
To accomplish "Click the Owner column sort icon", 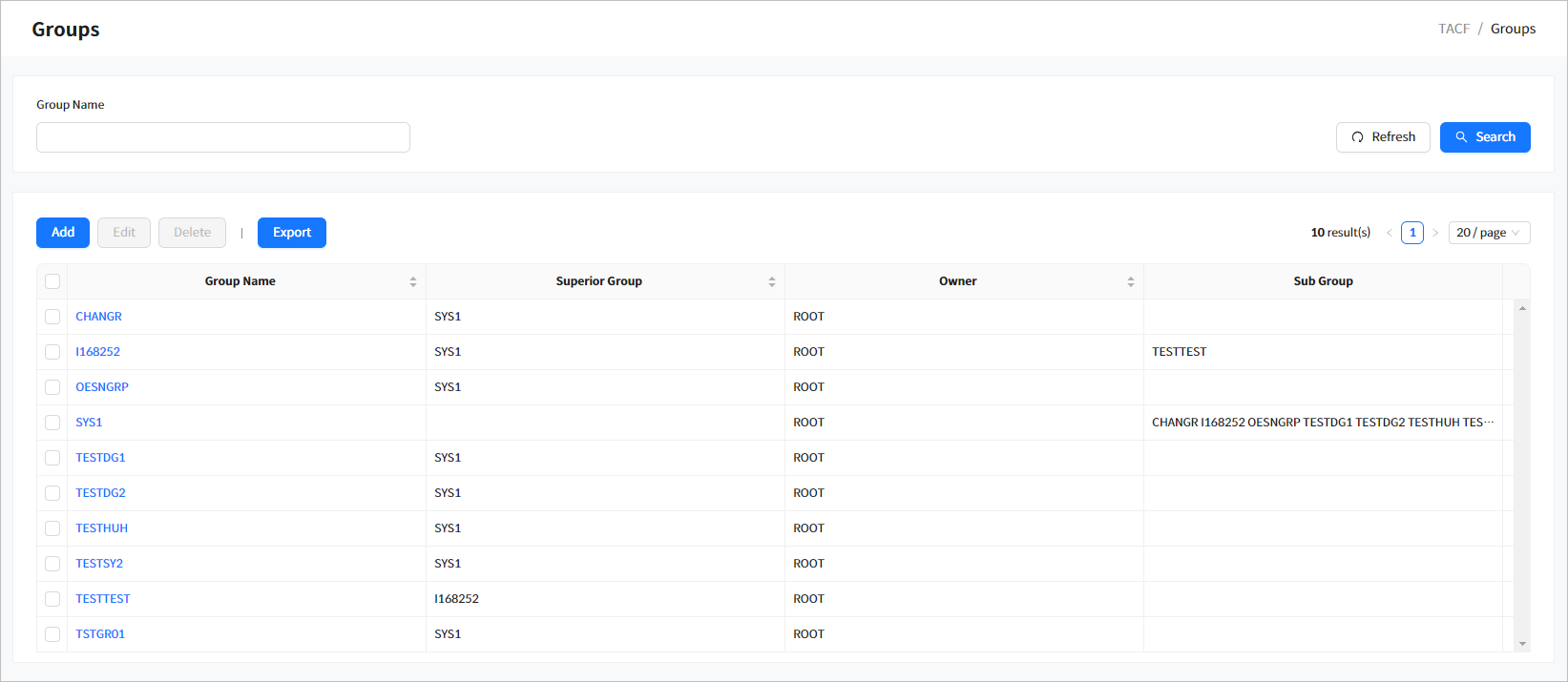I will (x=1130, y=281).
